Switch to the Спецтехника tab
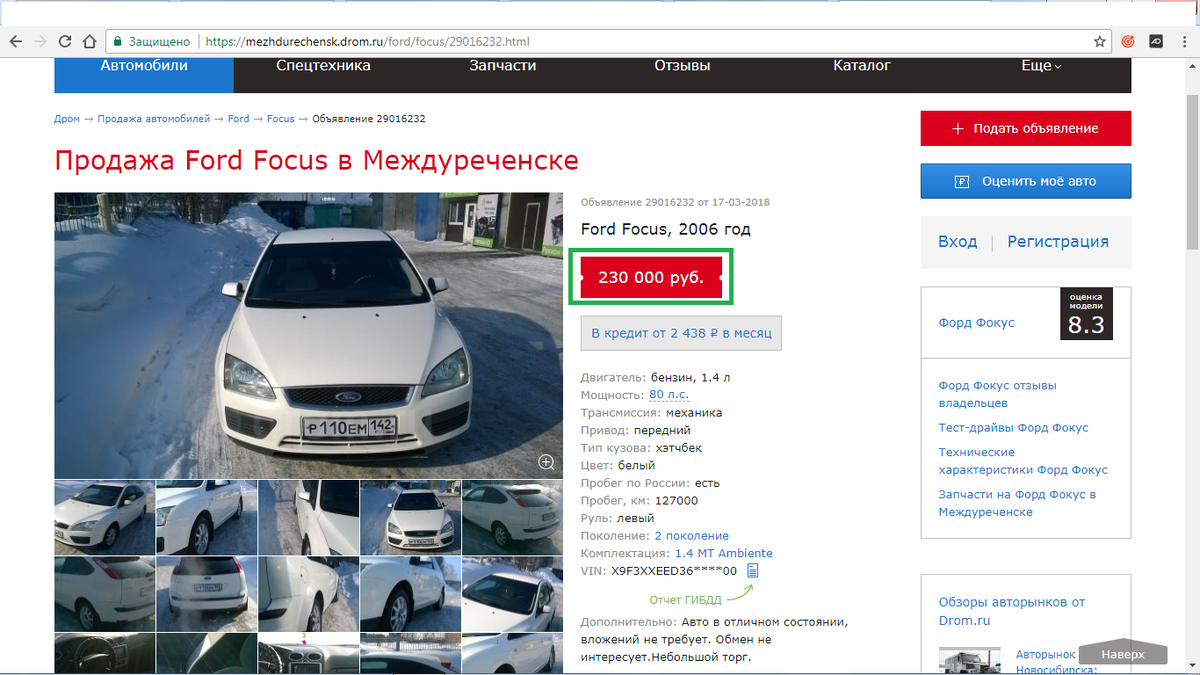Image resolution: width=1200 pixels, height=675 pixels. tap(323, 66)
